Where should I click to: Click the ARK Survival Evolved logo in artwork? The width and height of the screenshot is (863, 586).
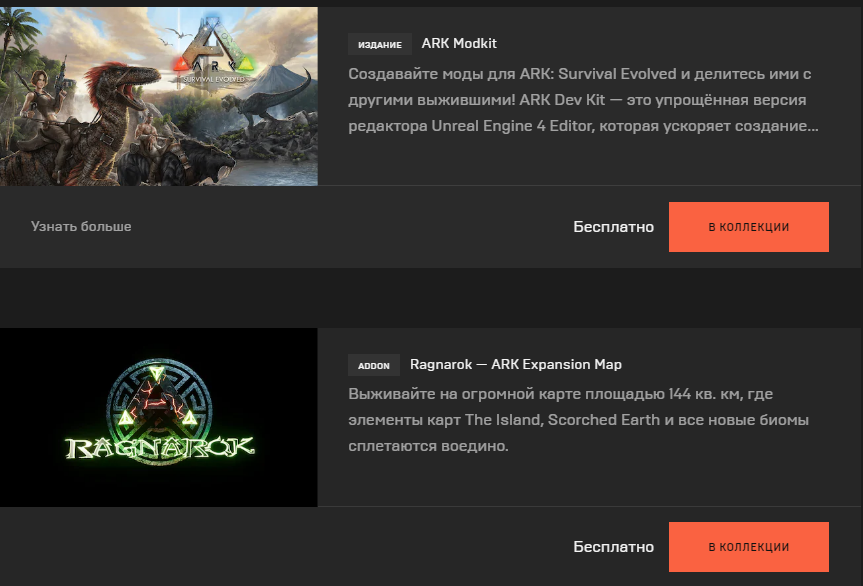coord(214,55)
